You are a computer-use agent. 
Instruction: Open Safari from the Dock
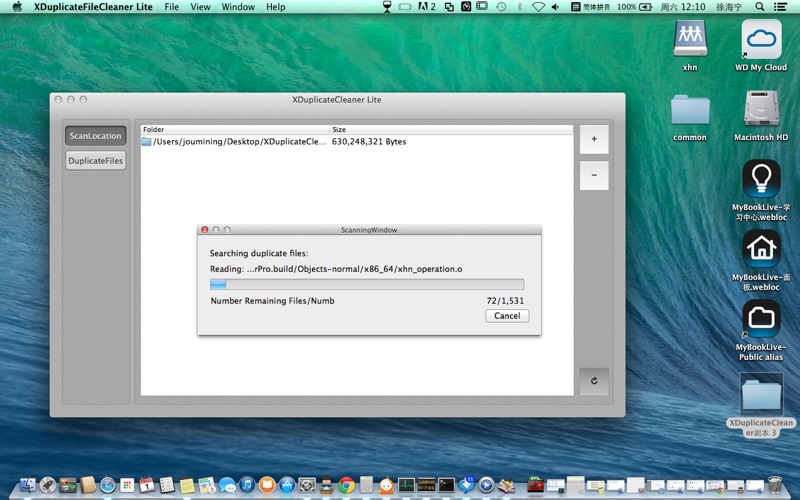click(108, 485)
